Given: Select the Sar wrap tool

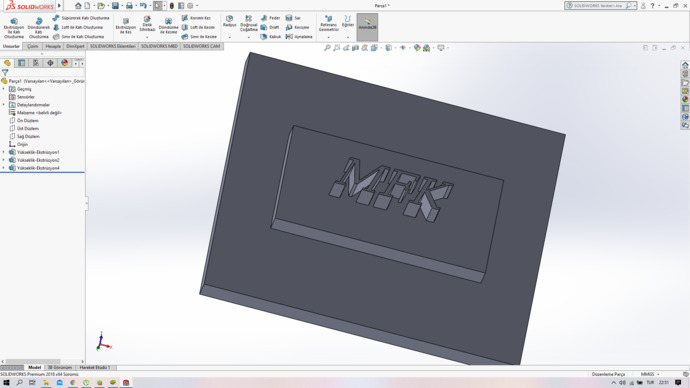Looking at the screenshot, I should (x=293, y=18).
